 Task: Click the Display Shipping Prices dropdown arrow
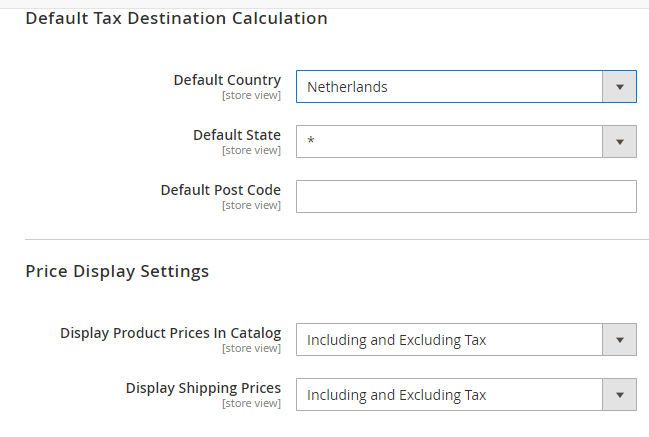pyautogui.click(x=620, y=395)
